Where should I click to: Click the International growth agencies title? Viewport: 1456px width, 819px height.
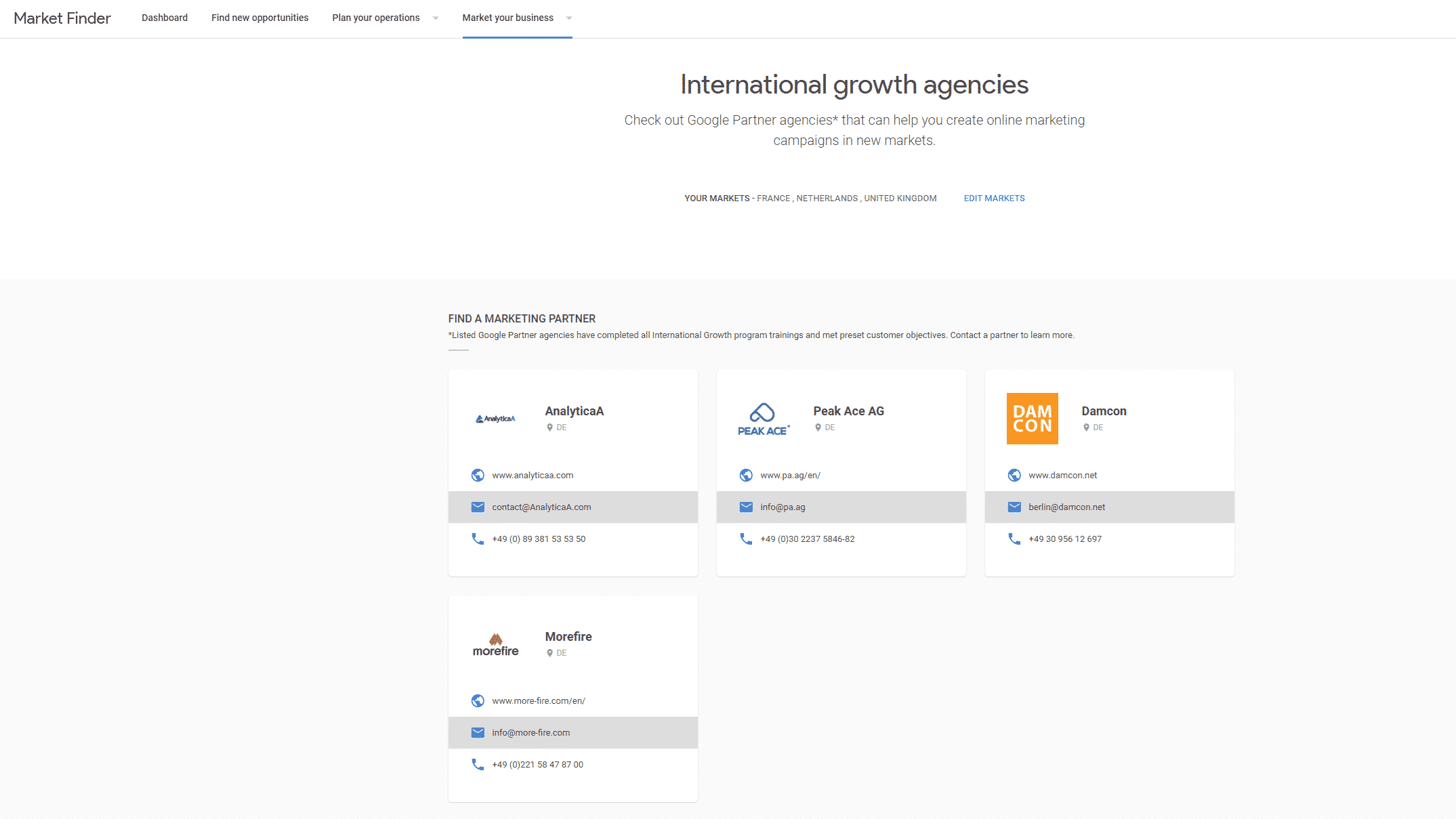[x=854, y=85]
